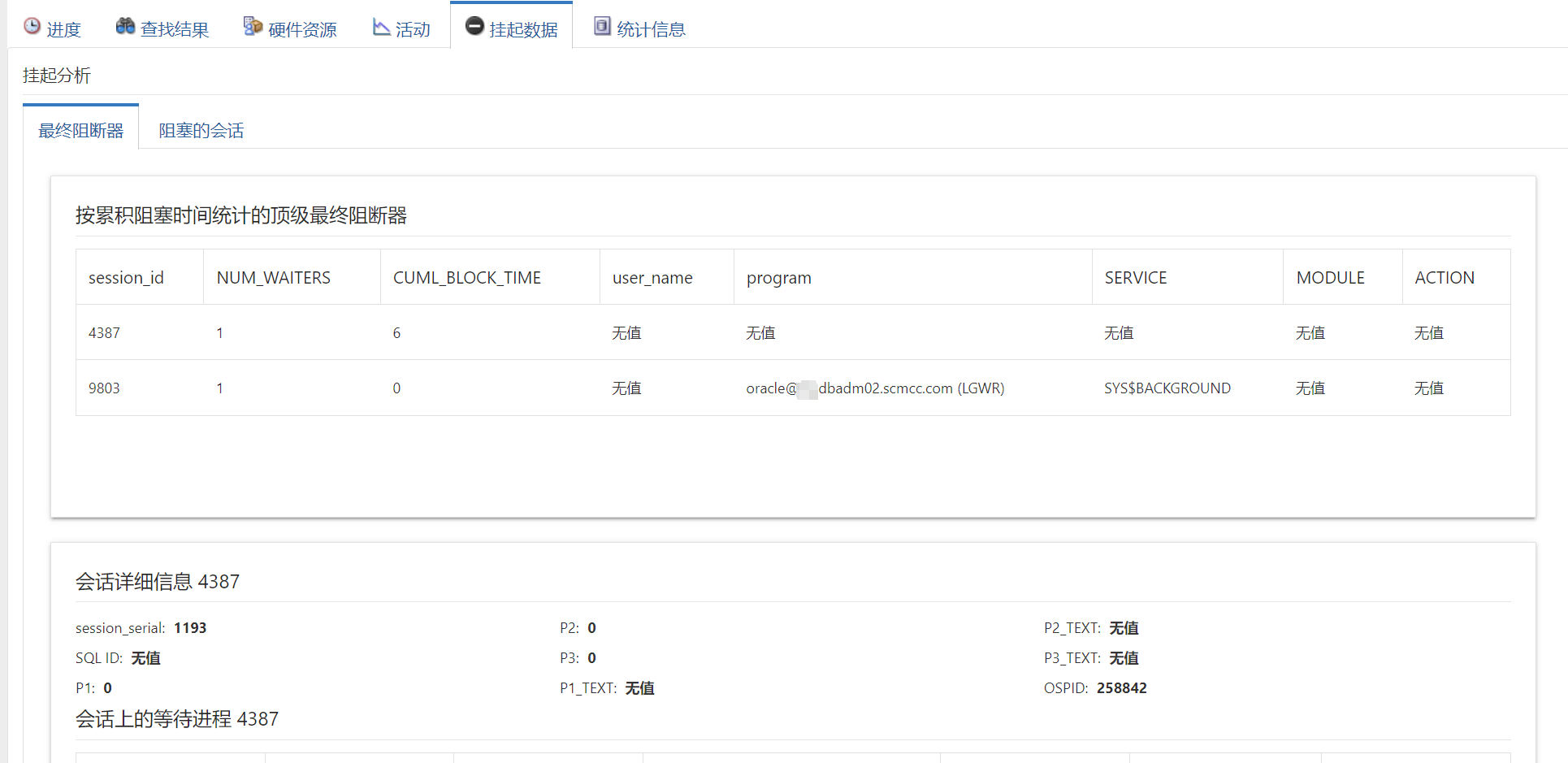Click the document icon beside 统计信息
This screenshot has height=763, width=1568.
602,26
